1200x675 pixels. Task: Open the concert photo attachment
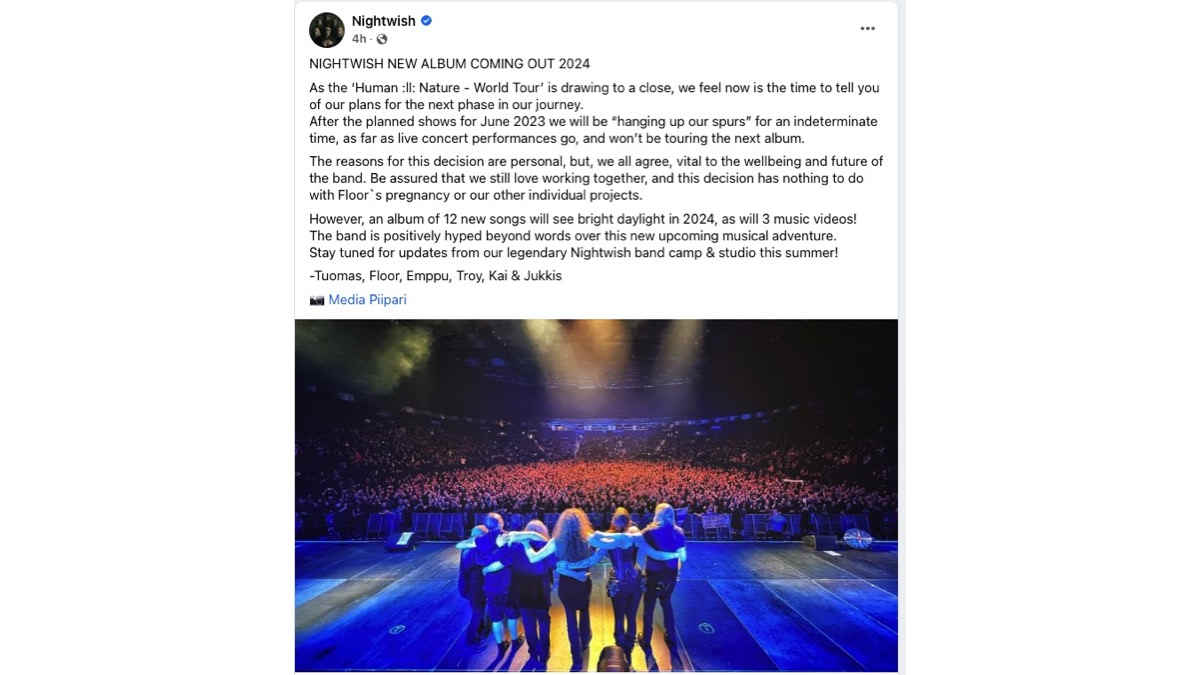point(596,495)
